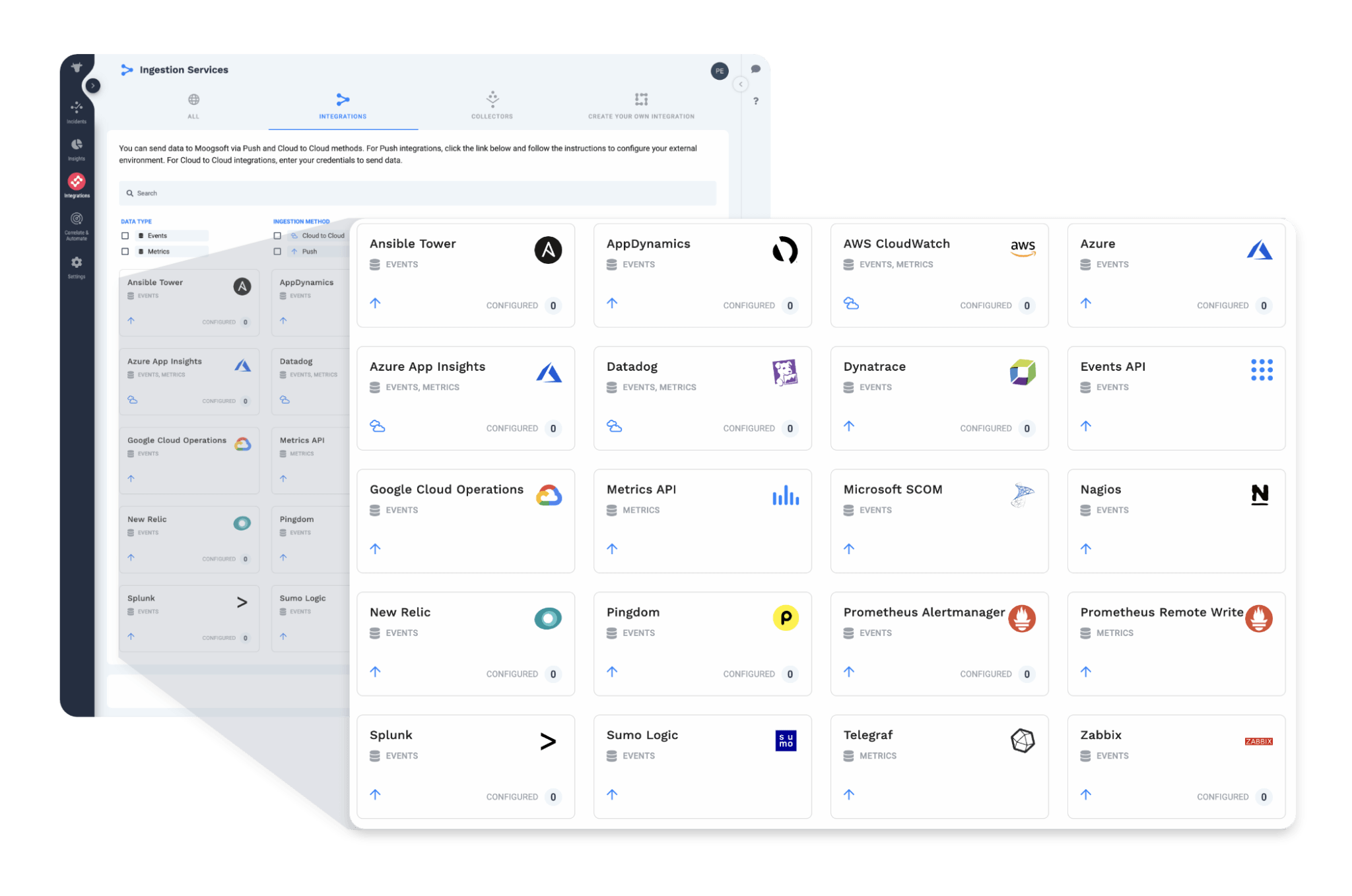Click the chat bubble icon
The image size is (1352, 896).
(x=755, y=69)
